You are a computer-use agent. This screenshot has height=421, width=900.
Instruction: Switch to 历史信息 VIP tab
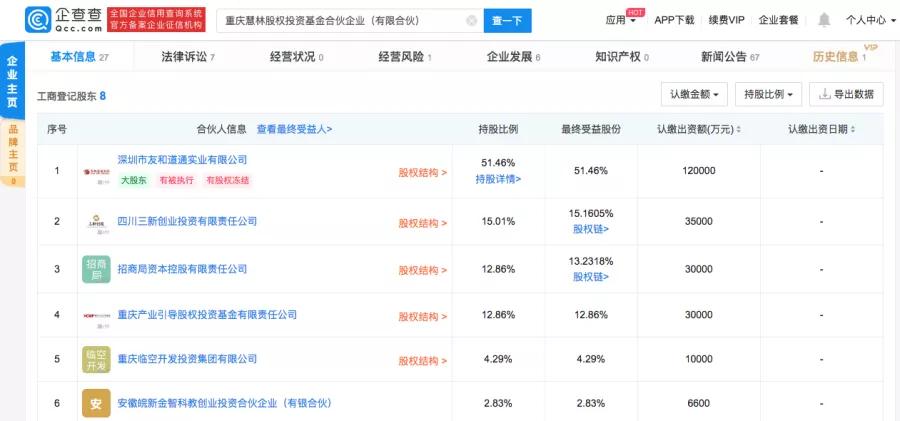(839, 57)
